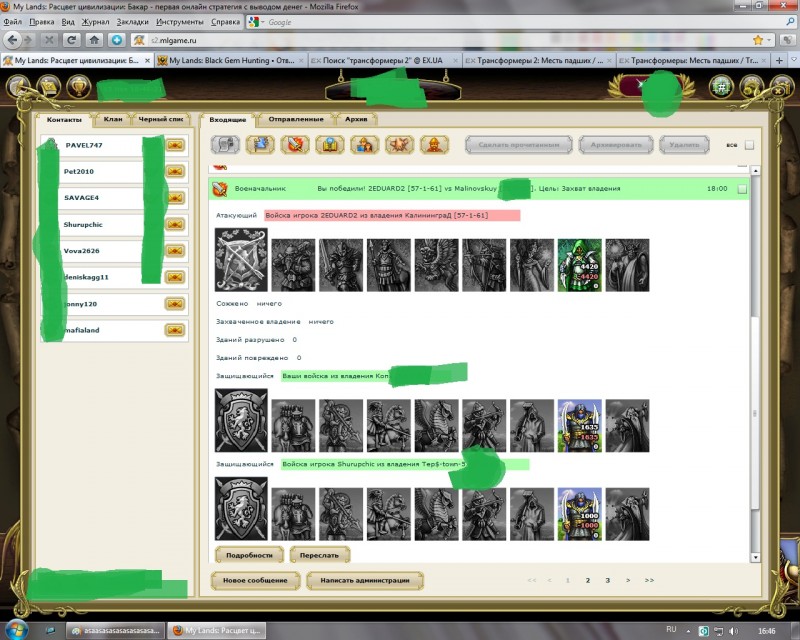This screenshot has height=640, width=800.
Task: Click the Подробности button under battle report
Action: point(248,554)
